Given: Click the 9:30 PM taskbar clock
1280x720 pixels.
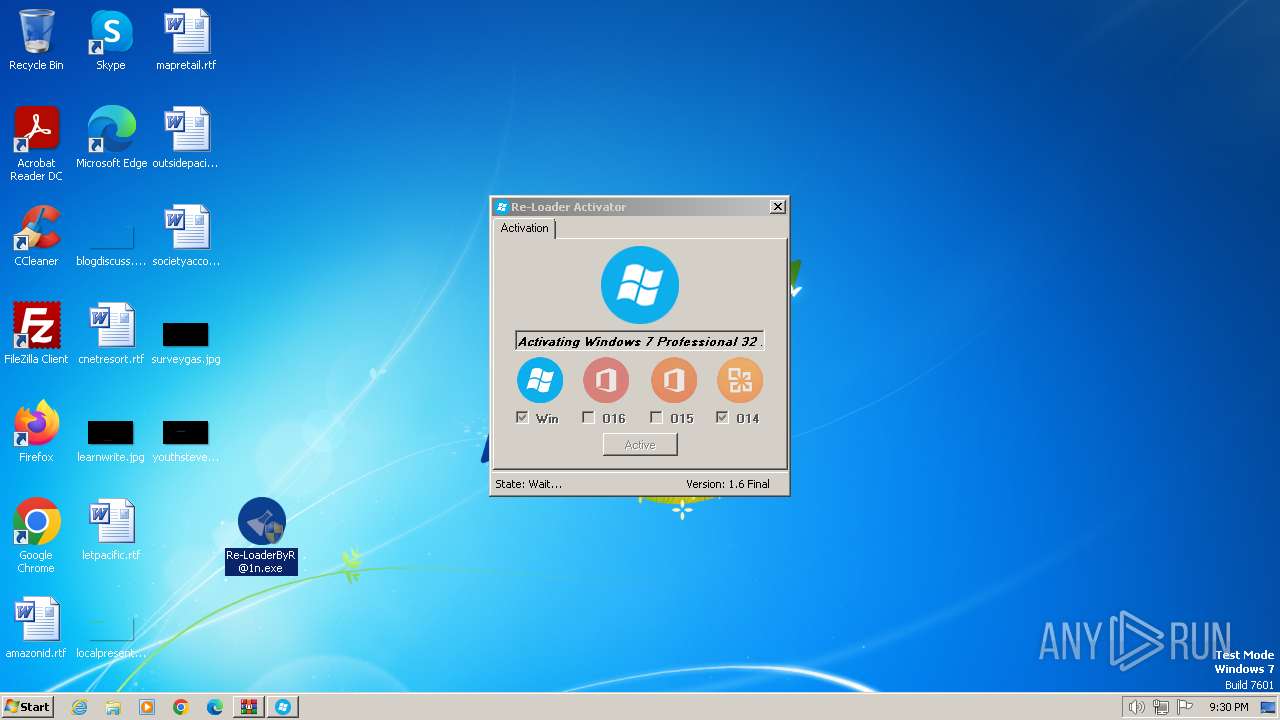Looking at the screenshot, I should [x=1228, y=707].
